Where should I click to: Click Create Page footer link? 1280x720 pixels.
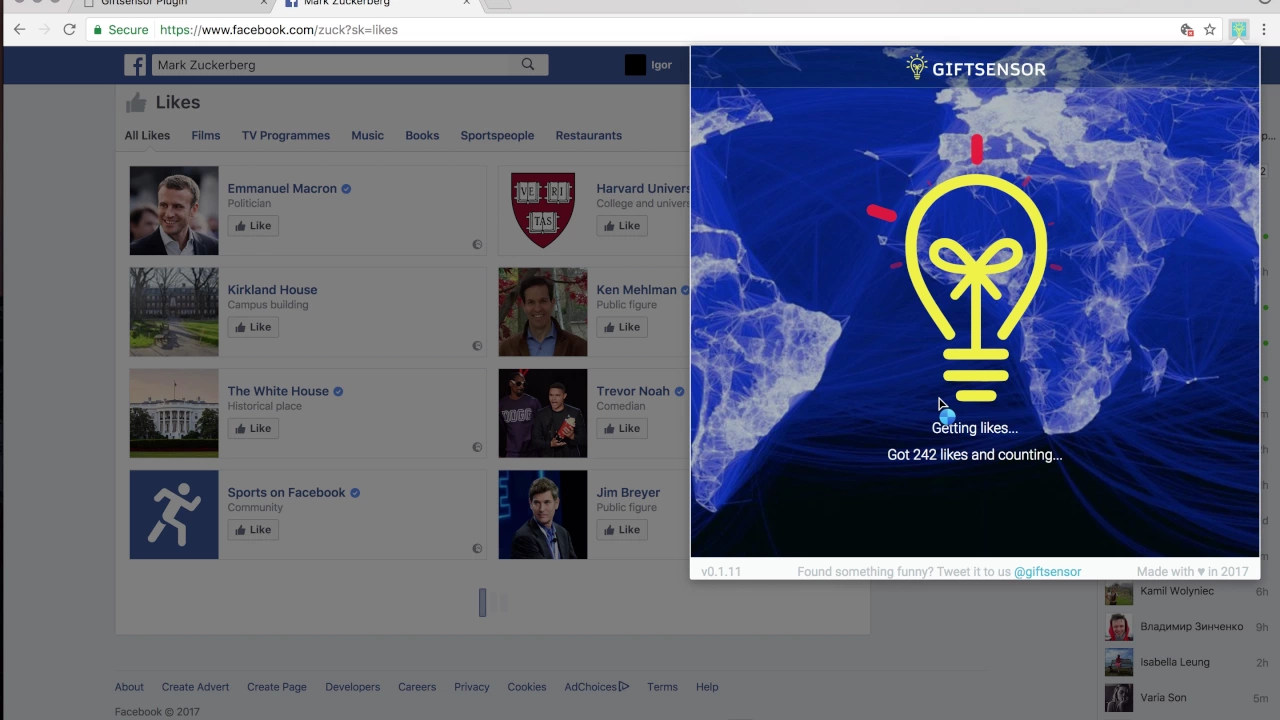click(x=277, y=687)
